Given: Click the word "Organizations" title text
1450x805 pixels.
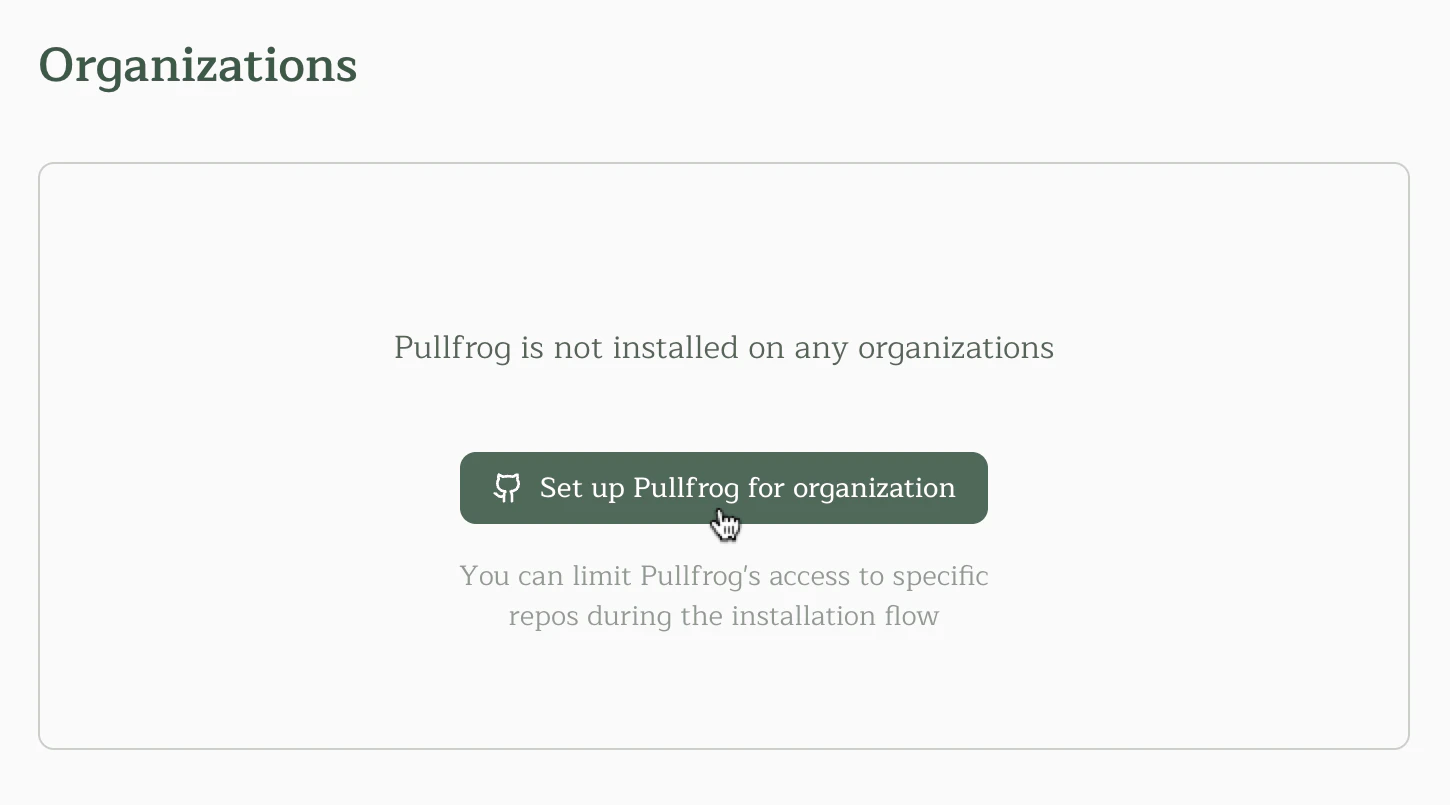Looking at the screenshot, I should click(197, 66).
